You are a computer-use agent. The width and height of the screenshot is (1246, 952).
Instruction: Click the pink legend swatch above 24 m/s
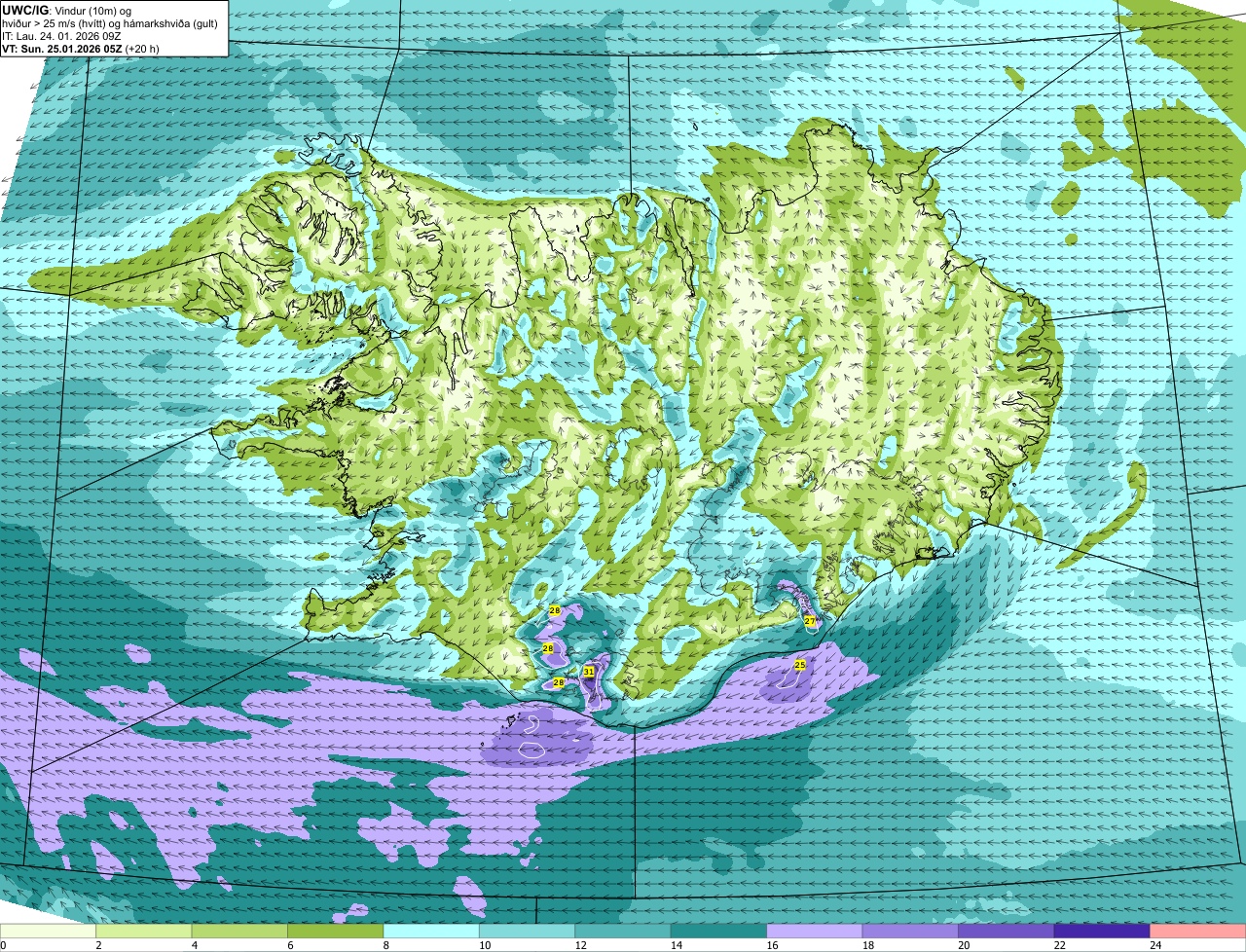[1197, 932]
